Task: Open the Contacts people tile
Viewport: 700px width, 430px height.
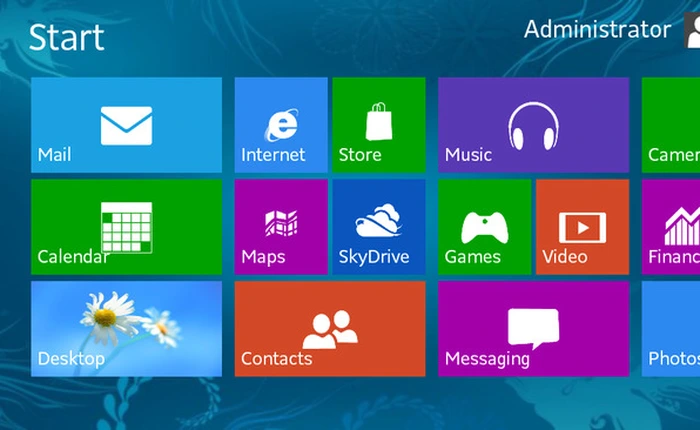Action: pos(330,329)
